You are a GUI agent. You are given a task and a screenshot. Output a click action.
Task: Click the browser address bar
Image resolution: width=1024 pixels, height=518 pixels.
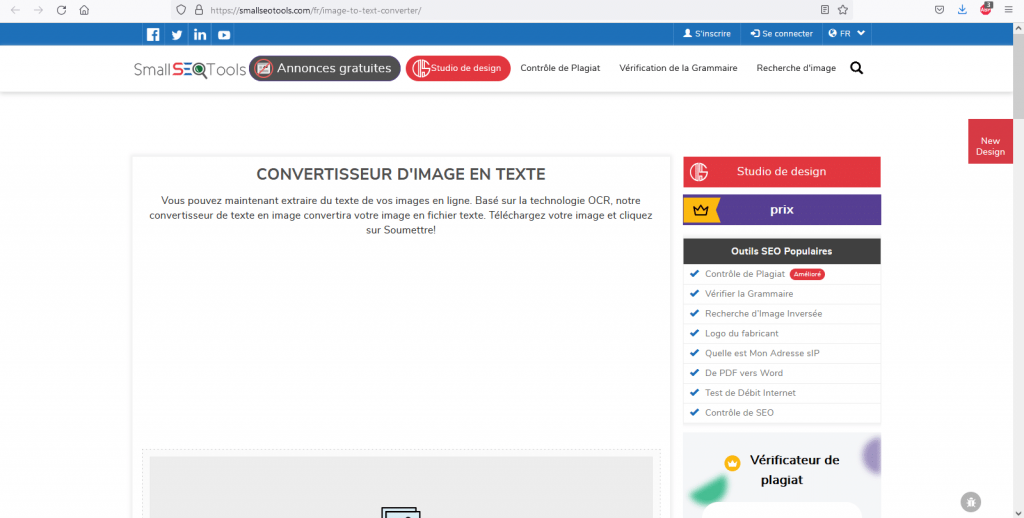point(500,10)
